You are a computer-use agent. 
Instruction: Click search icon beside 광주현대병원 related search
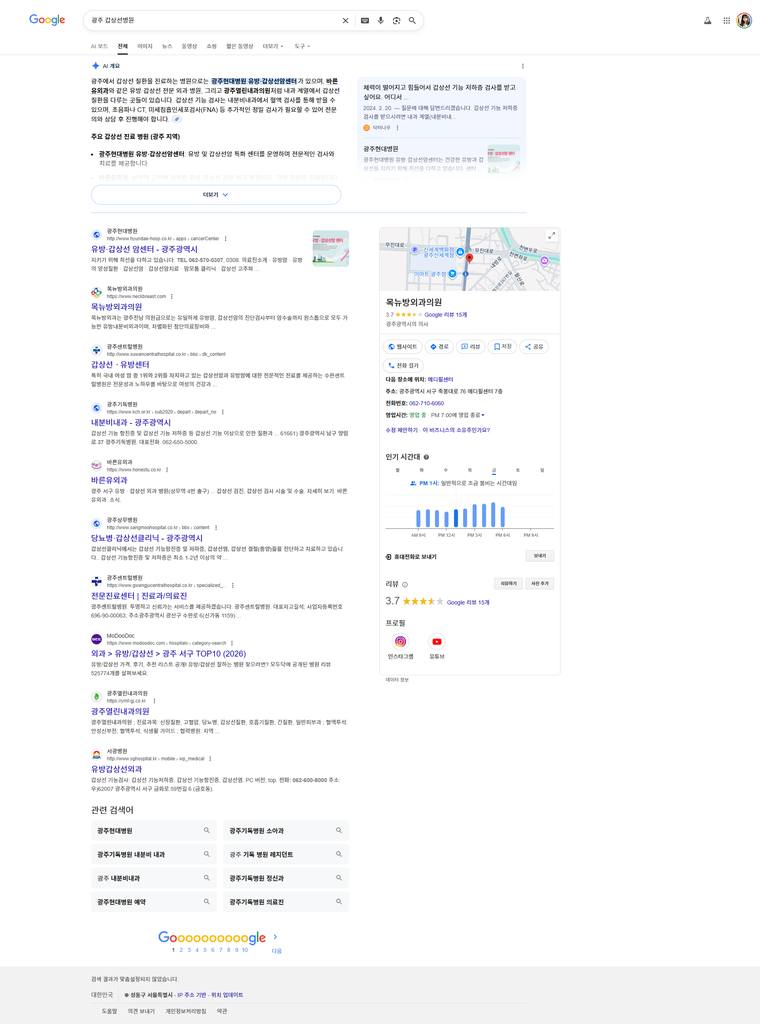(206, 831)
